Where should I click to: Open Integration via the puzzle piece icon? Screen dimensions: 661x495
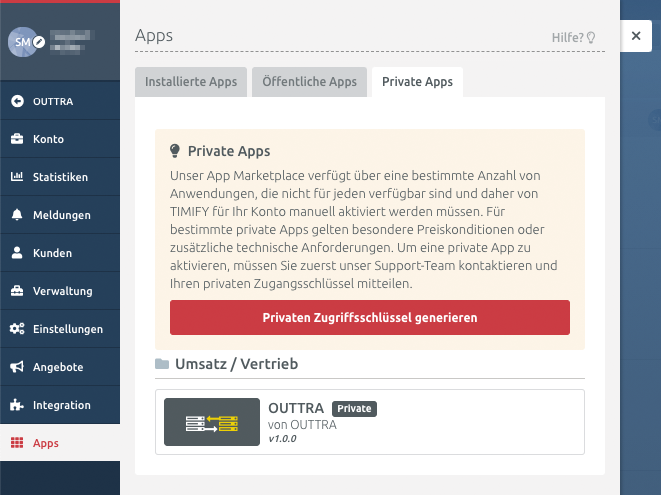17,404
